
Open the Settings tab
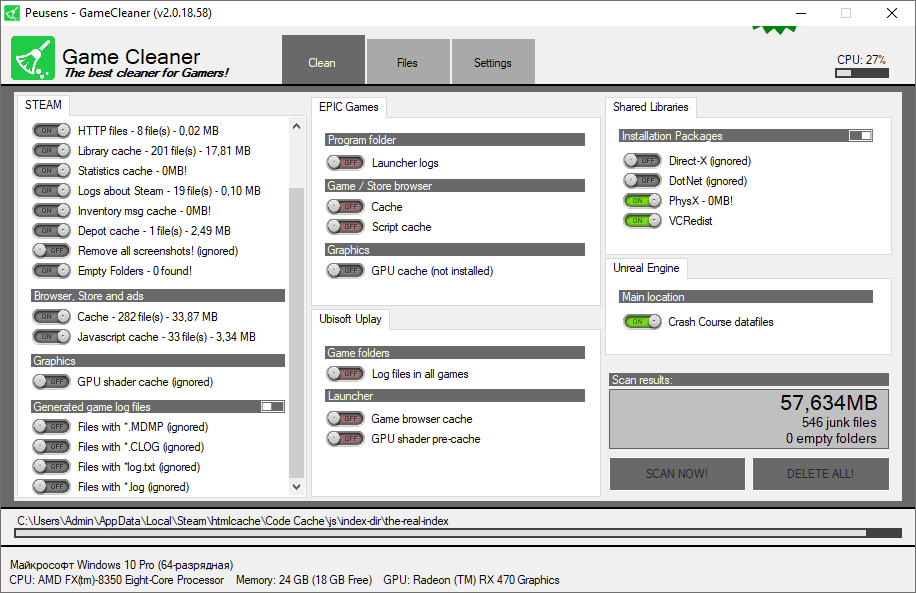[x=492, y=63]
